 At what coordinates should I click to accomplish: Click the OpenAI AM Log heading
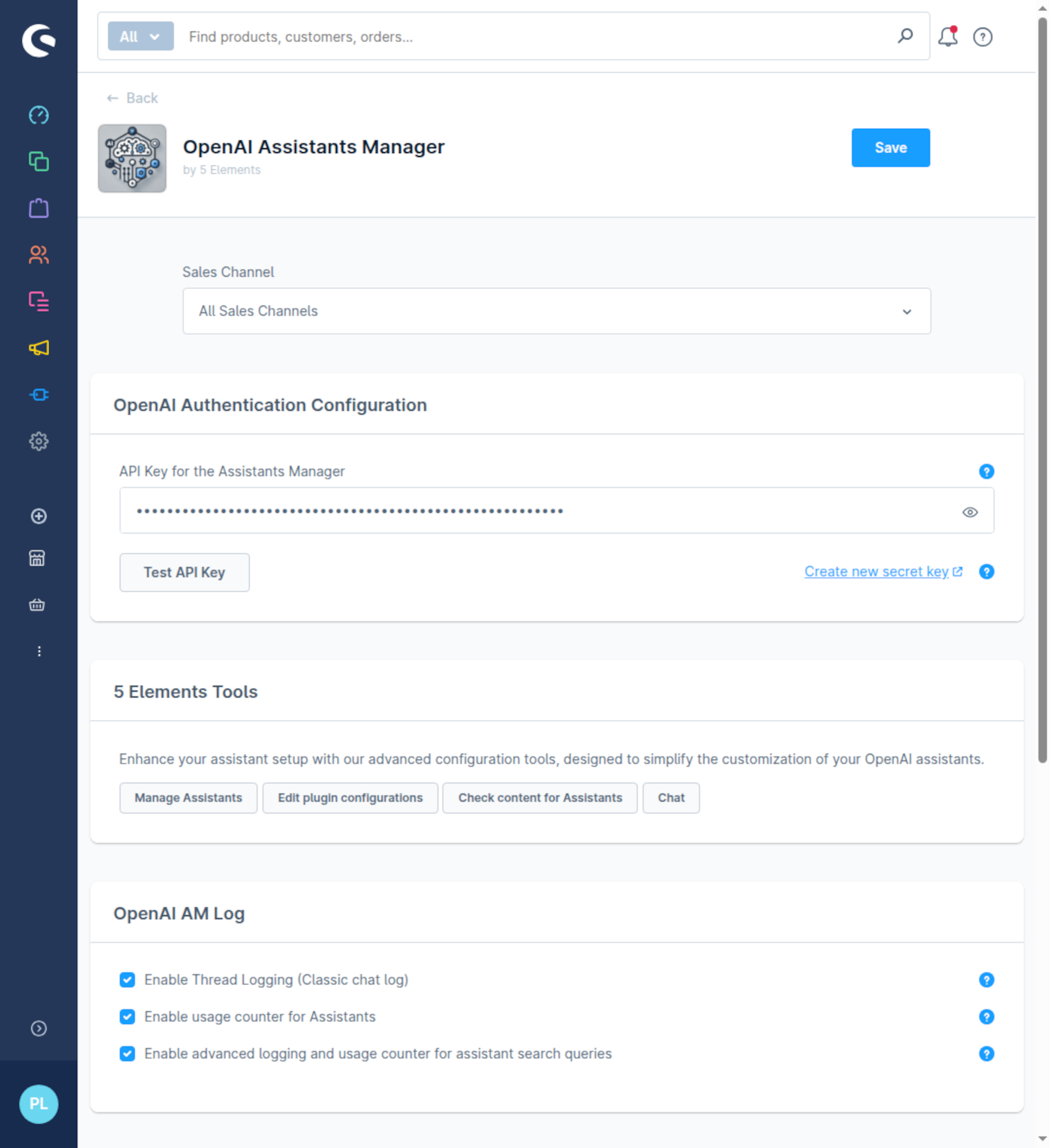tap(179, 914)
